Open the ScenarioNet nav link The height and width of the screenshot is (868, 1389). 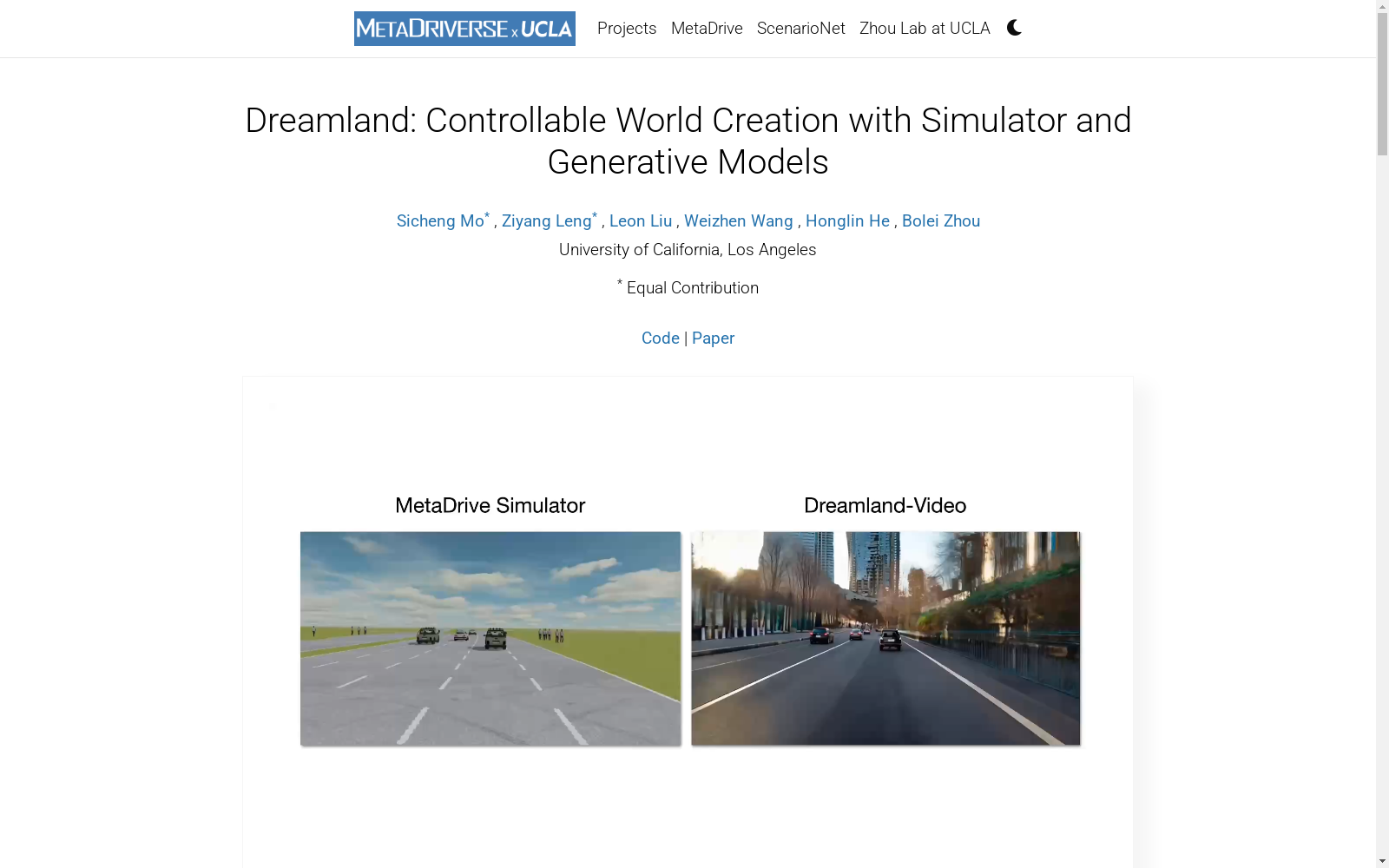point(801,28)
